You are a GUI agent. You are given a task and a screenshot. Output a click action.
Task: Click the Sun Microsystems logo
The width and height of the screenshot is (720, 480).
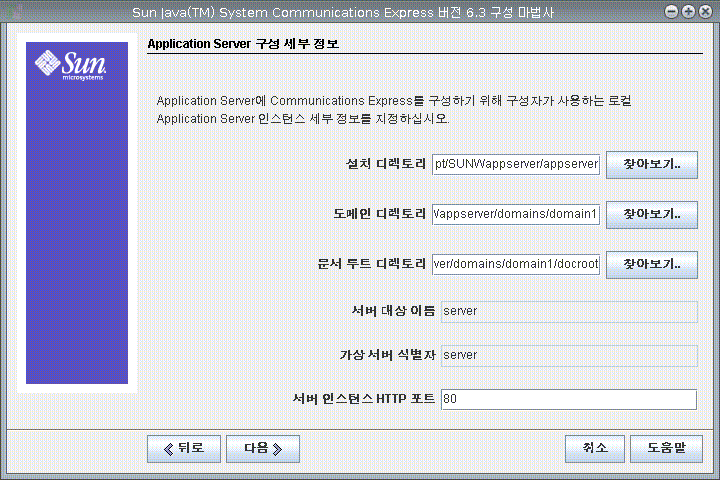[71, 65]
